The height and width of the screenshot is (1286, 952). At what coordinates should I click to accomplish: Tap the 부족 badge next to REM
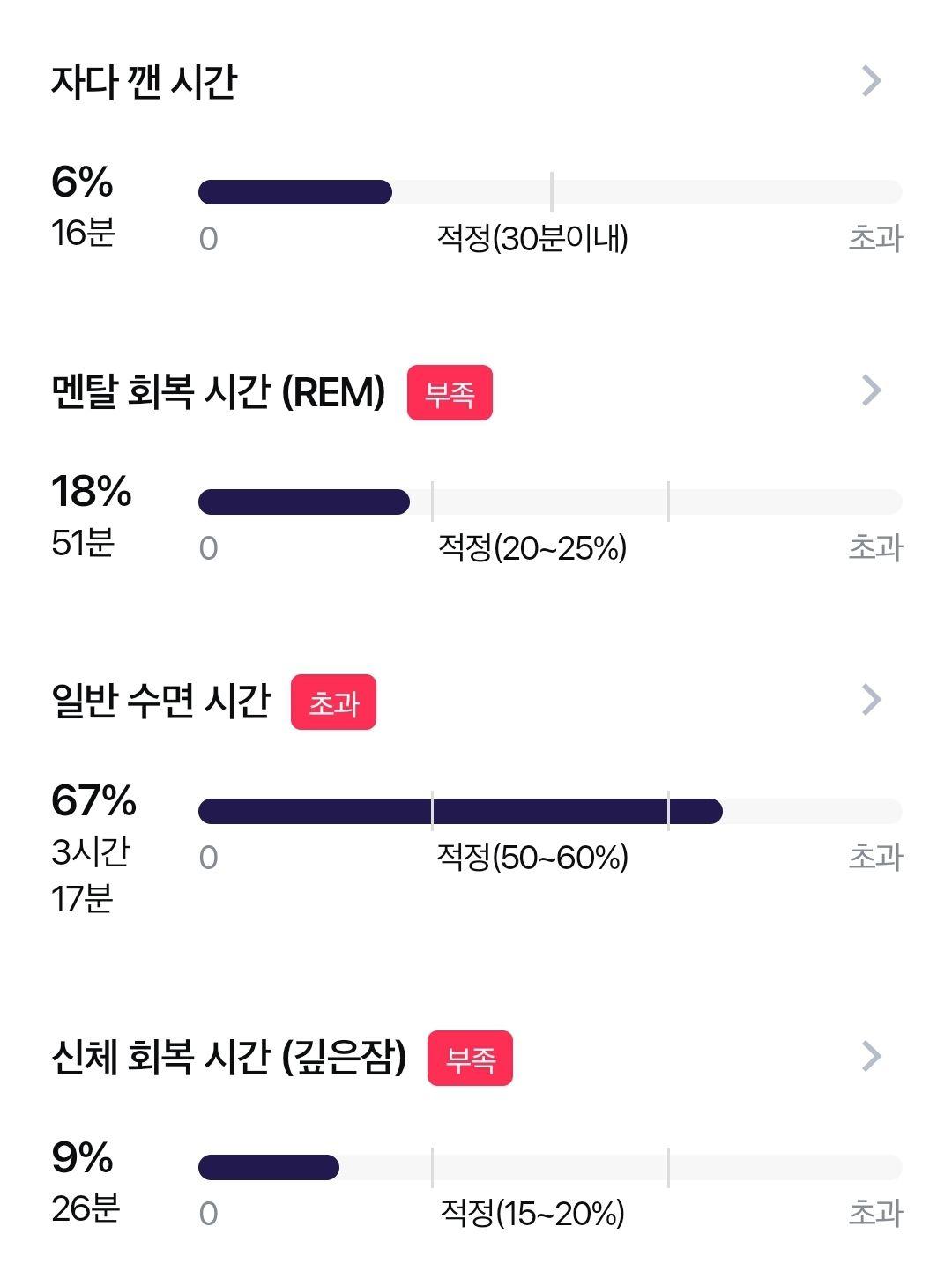click(450, 393)
